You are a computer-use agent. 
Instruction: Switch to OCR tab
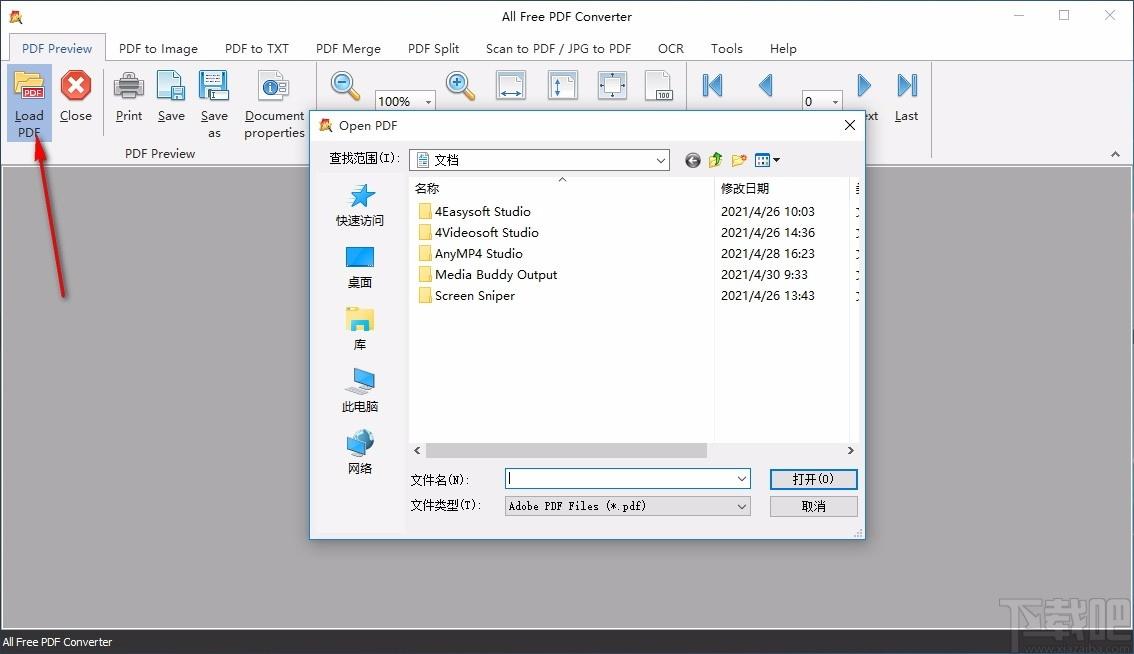point(670,48)
